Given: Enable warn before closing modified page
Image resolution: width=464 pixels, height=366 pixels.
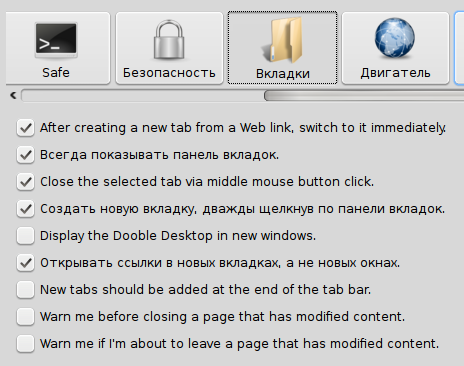Looking at the screenshot, I should 25,317.
